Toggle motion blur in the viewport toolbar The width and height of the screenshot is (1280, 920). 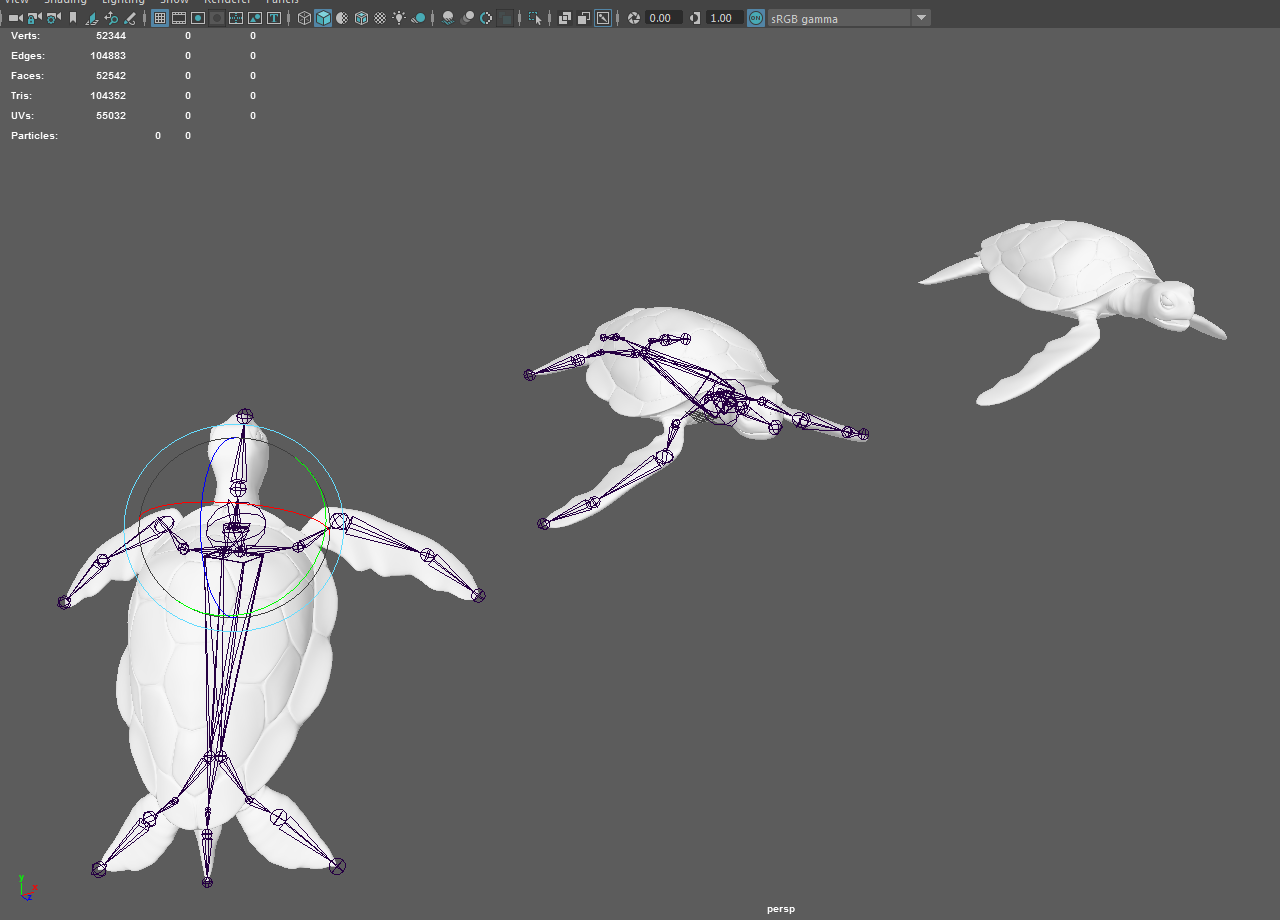(x=465, y=17)
